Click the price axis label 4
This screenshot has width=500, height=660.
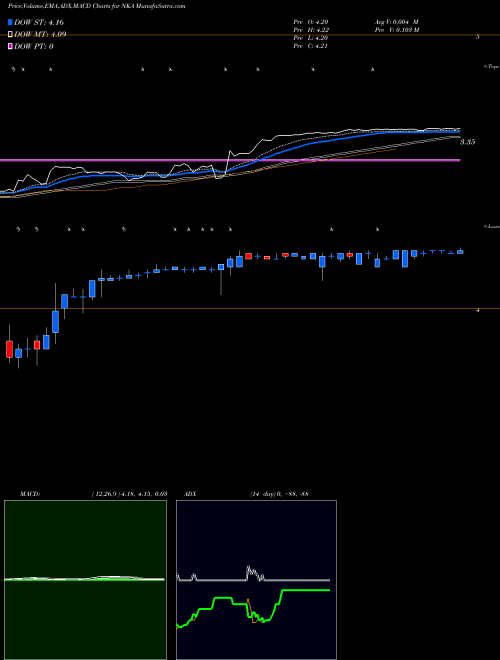point(478,311)
